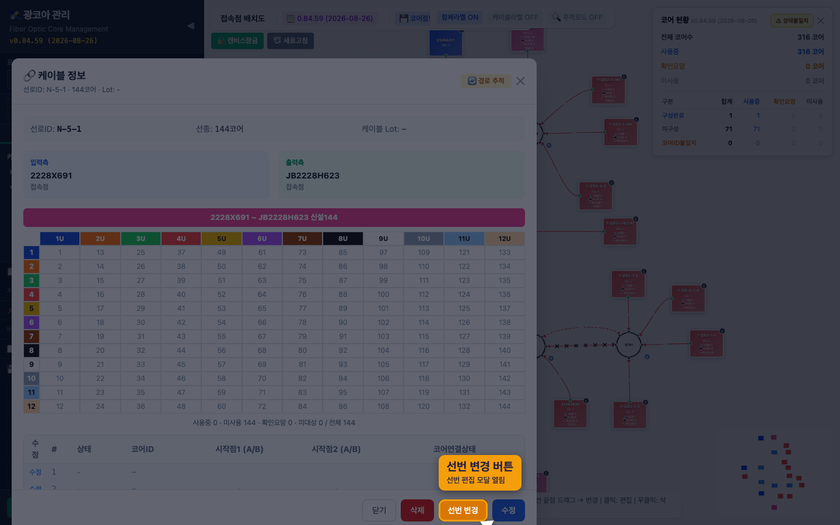Click row color label 8 black

coord(31,350)
